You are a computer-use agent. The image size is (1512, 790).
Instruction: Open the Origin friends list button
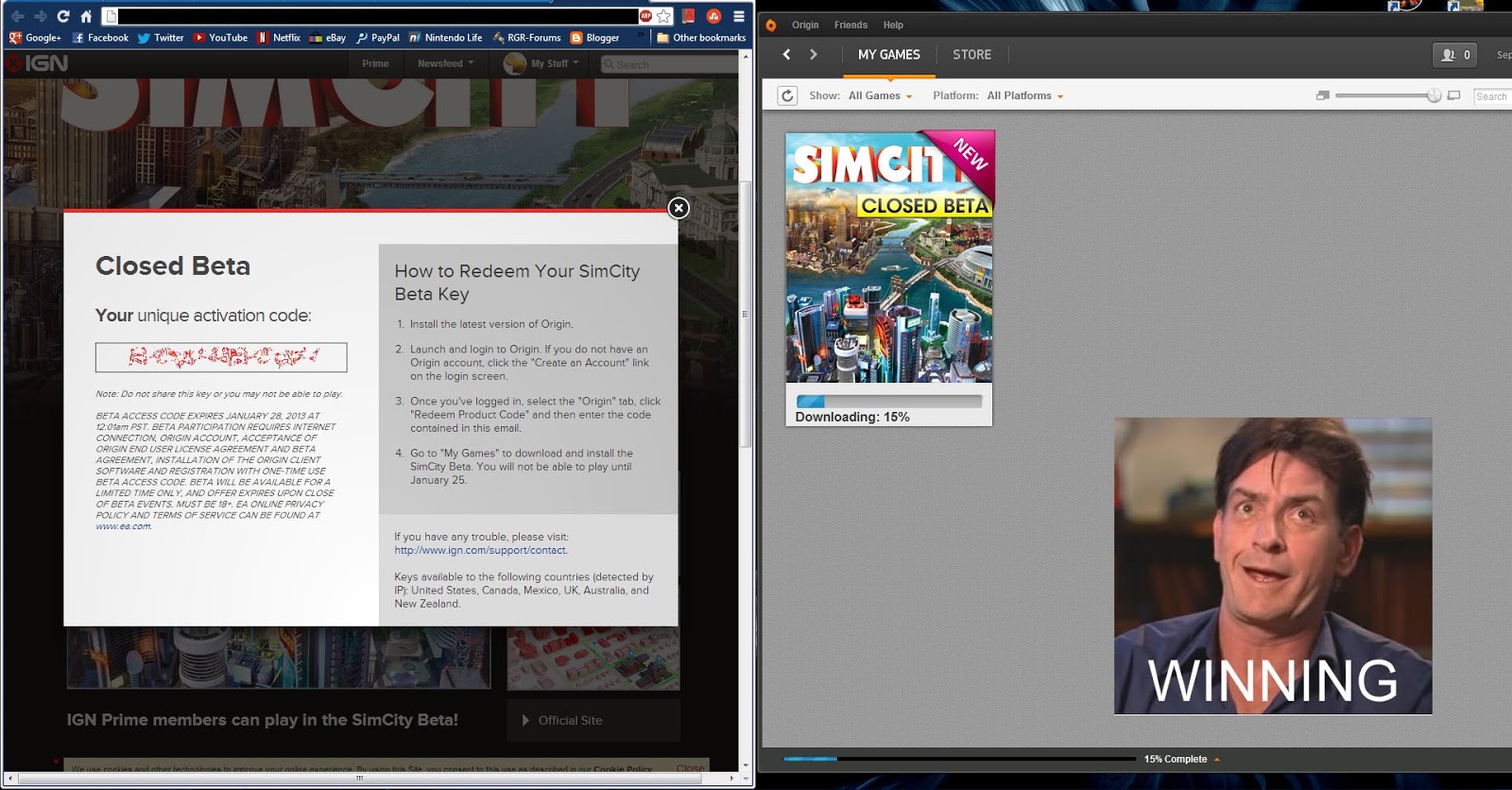coord(1455,55)
